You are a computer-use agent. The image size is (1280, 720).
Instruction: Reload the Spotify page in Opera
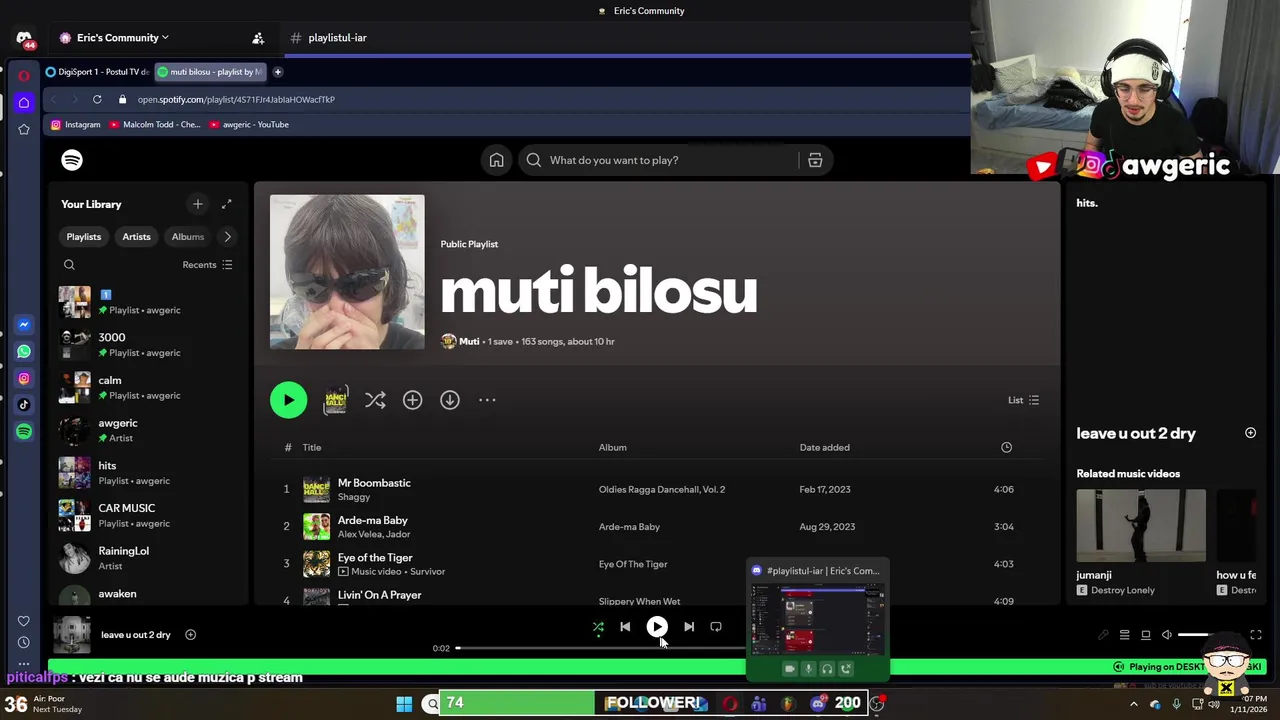(97, 99)
